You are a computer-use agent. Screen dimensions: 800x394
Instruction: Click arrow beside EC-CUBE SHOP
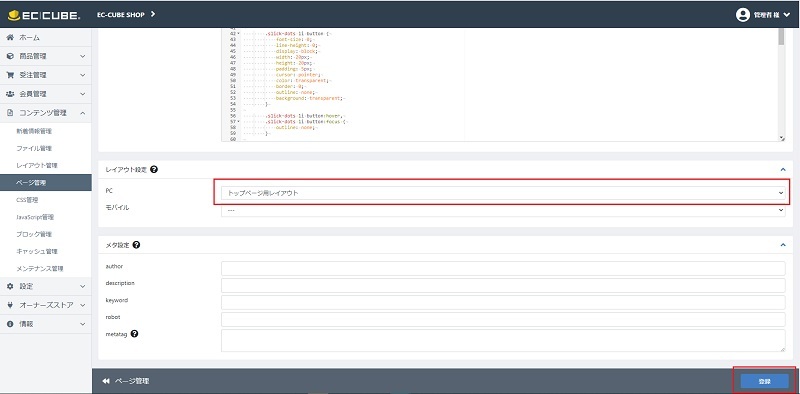point(153,14)
